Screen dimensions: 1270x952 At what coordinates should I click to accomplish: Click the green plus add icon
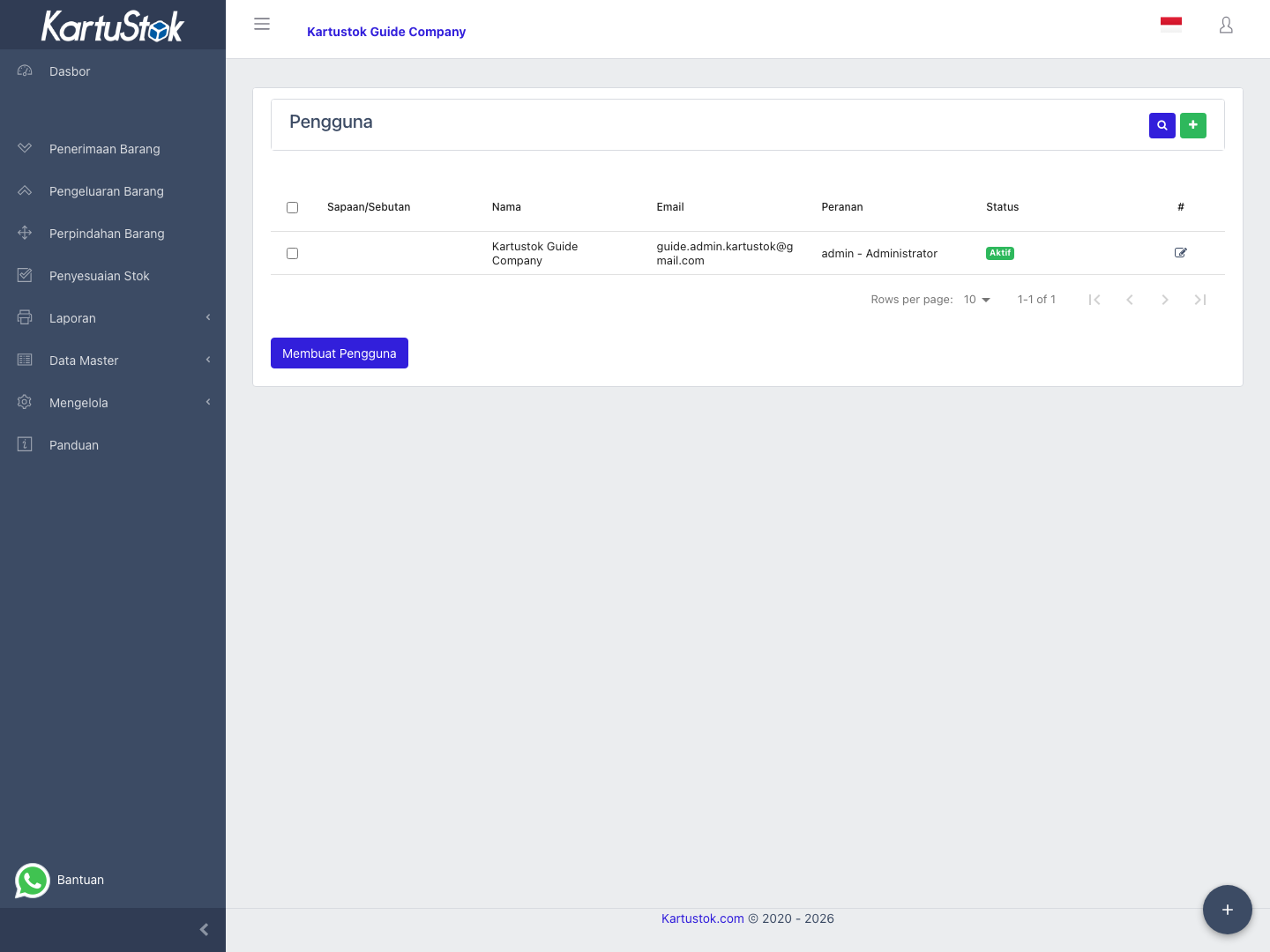point(1193,125)
